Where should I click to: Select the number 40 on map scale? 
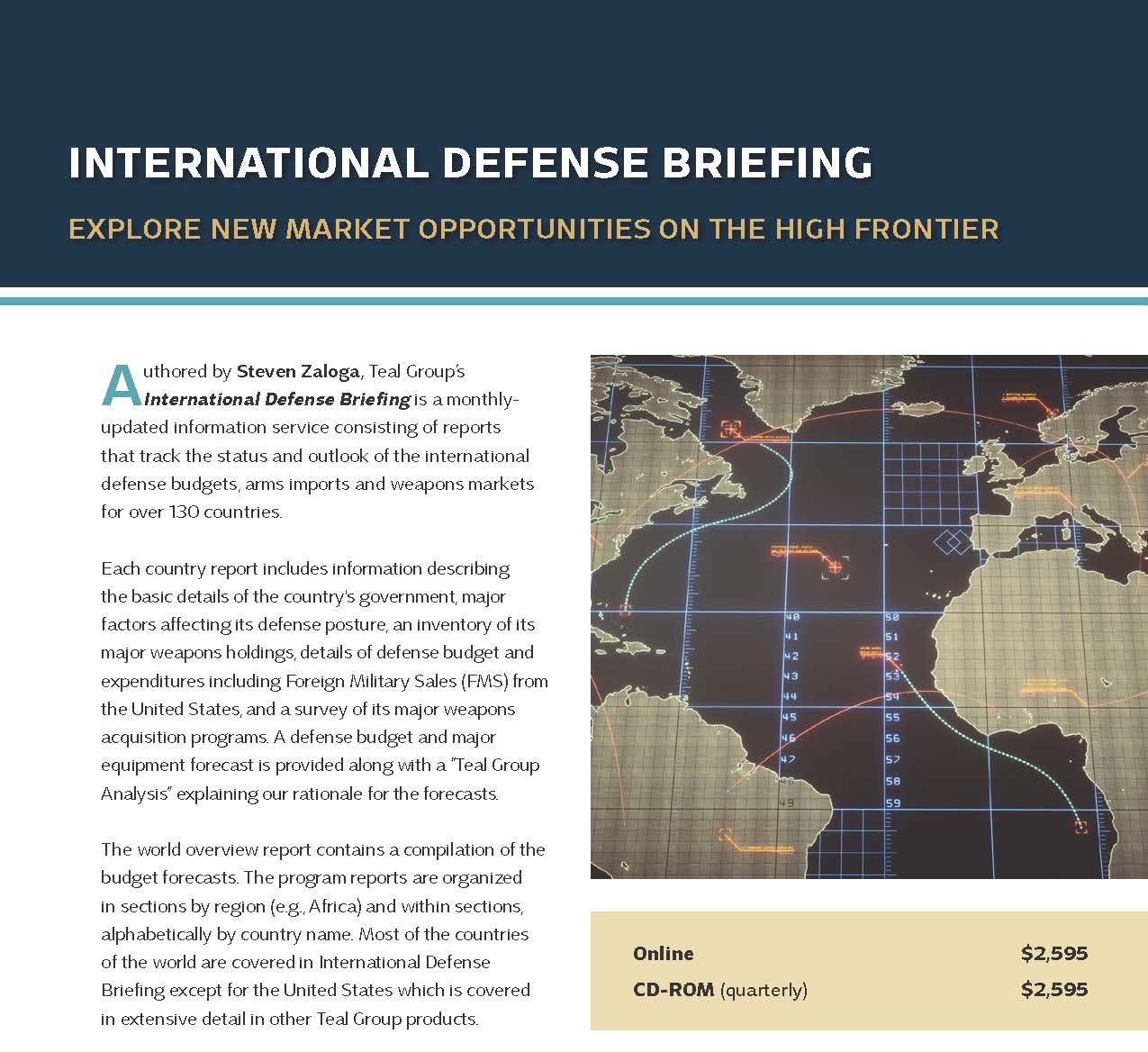791,617
